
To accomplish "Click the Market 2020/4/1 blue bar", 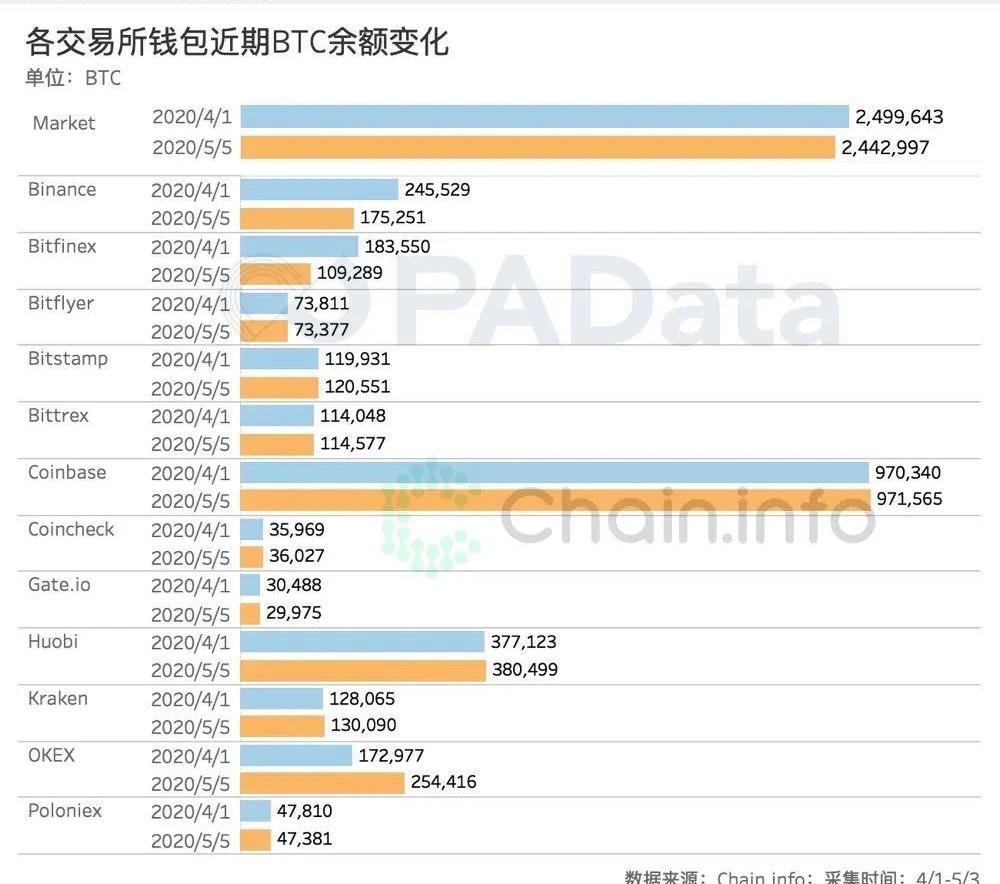I will click(x=545, y=117).
